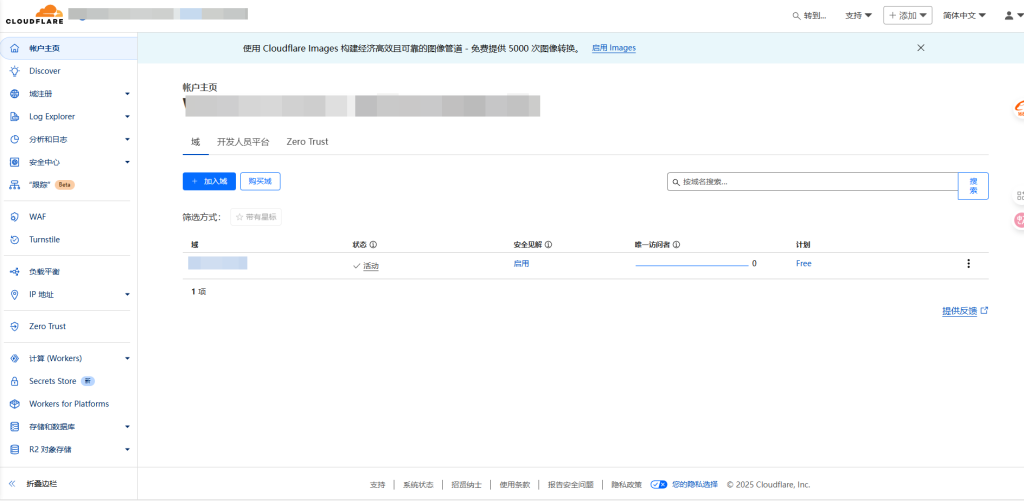Click the search magnifier 转到 icon
Screen dimensions: 1024x501
click(x=796, y=16)
